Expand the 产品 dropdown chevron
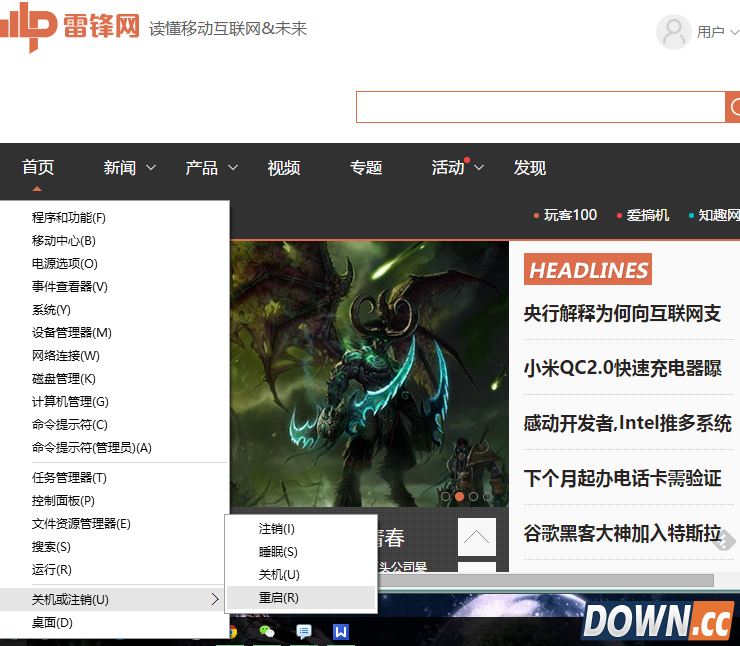The height and width of the screenshot is (646, 740). pos(233,168)
